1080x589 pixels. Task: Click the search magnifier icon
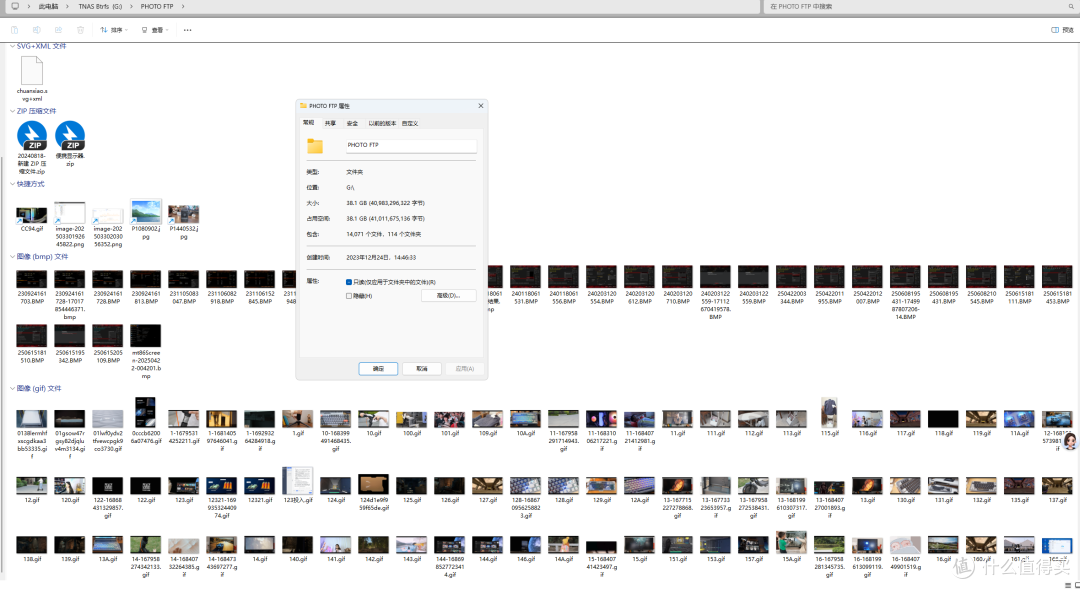tap(1071, 6)
